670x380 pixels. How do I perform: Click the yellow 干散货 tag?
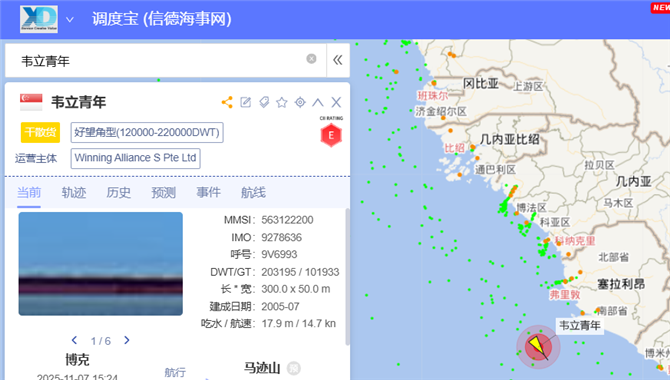[x=40, y=133]
